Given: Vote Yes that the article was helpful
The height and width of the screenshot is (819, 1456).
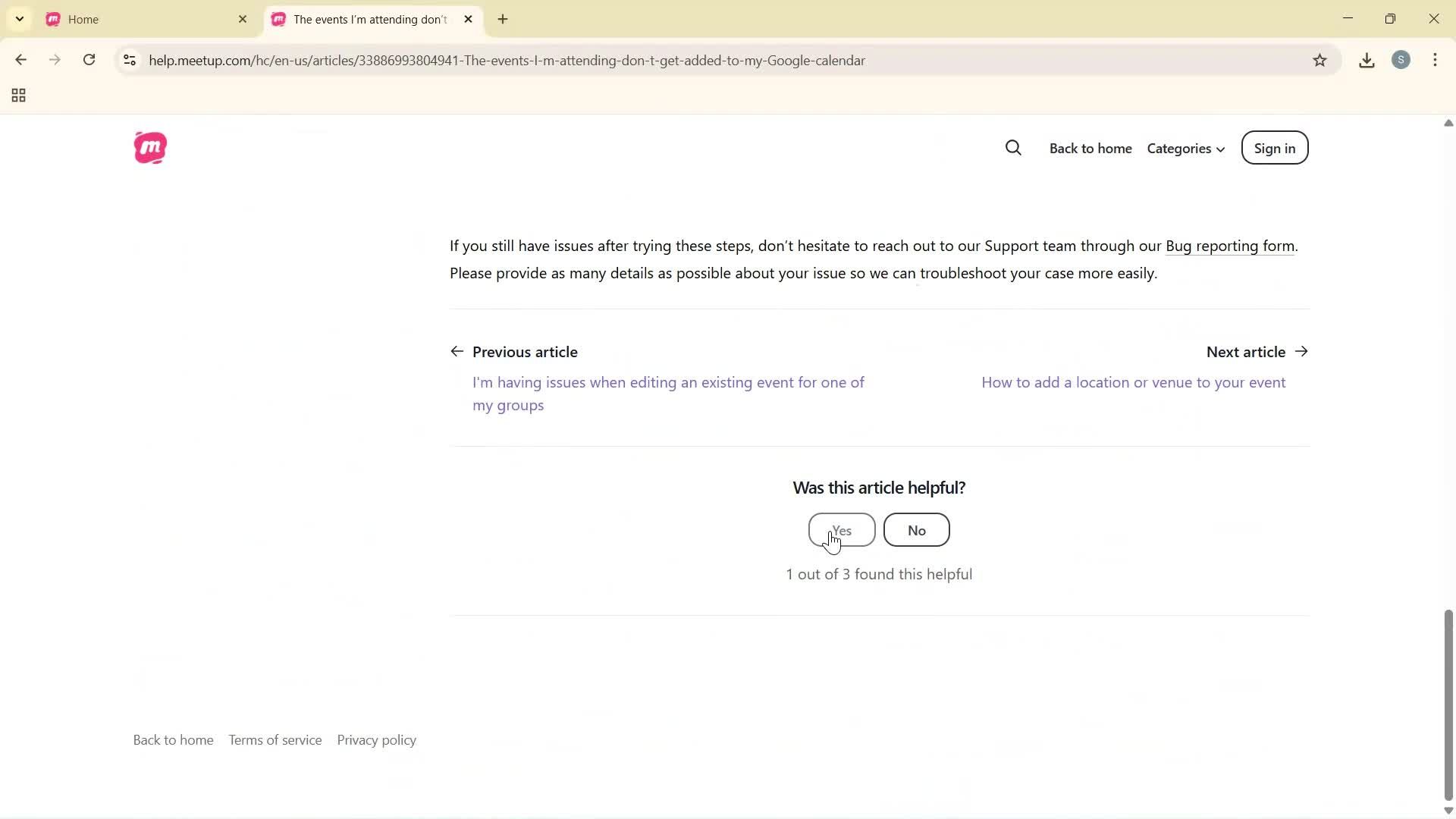Looking at the screenshot, I should coord(842,530).
